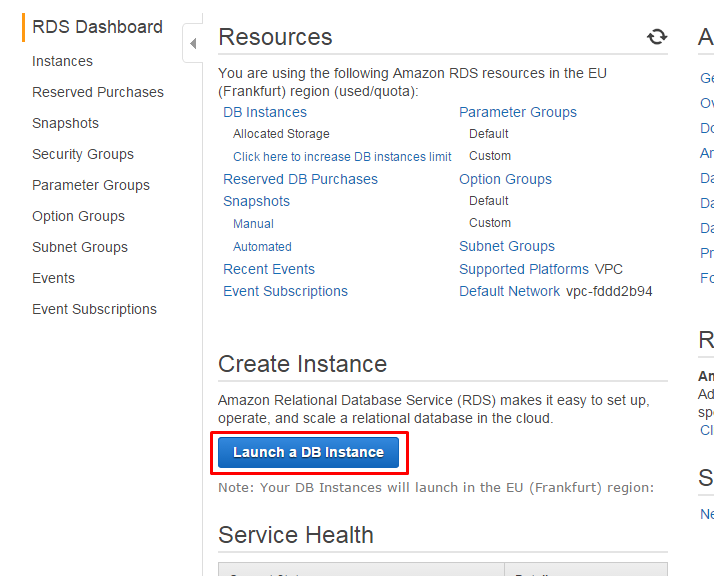Open Option Groups link in Resources
This screenshot has height=576, width=714.
505,179
